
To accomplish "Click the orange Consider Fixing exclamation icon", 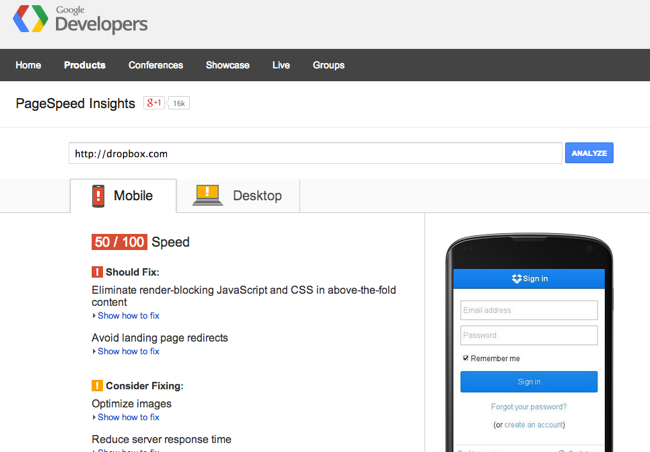I will coord(97,386).
